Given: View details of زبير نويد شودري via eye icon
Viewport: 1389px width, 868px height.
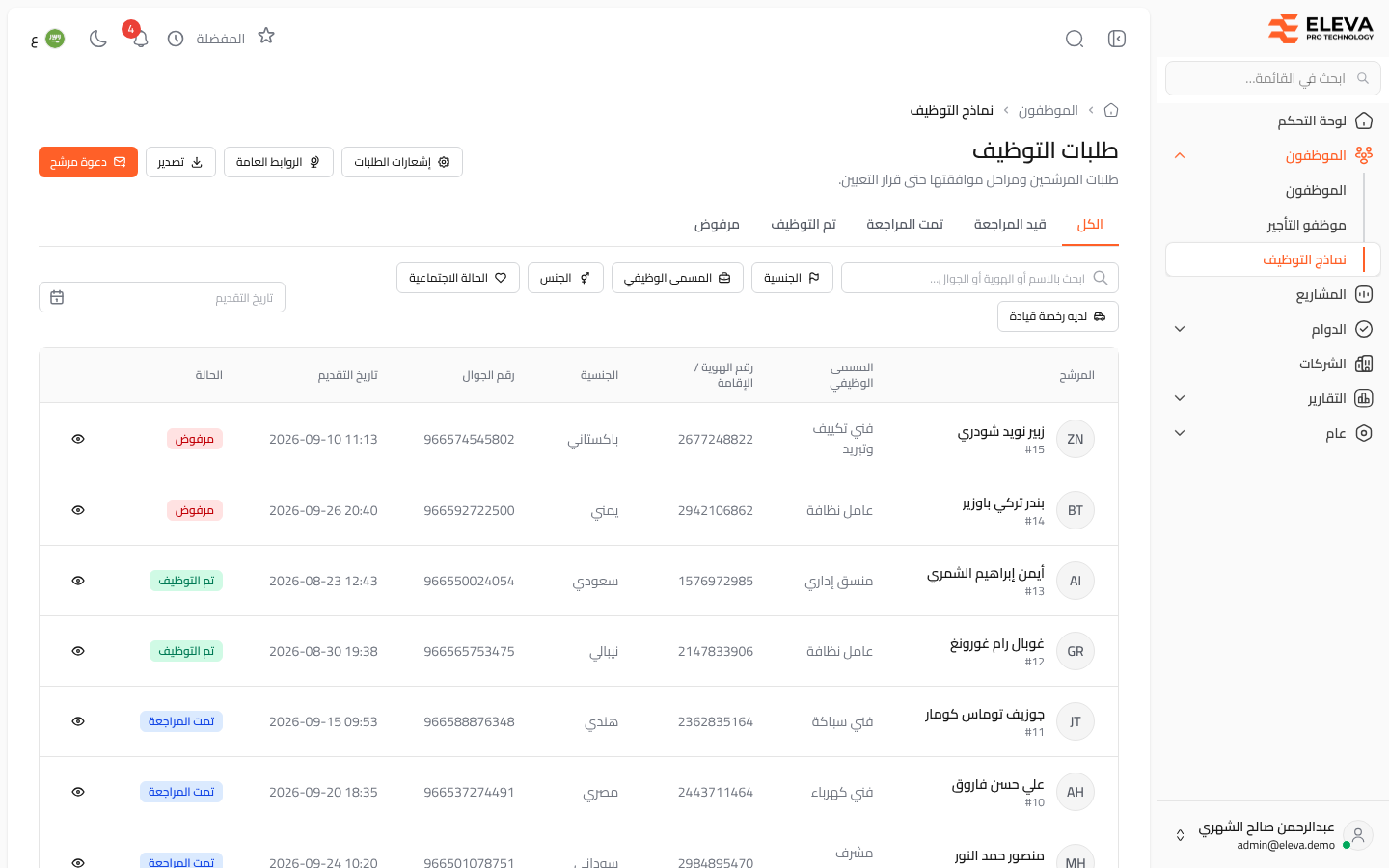Looking at the screenshot, I should click(x=78, y=439).
